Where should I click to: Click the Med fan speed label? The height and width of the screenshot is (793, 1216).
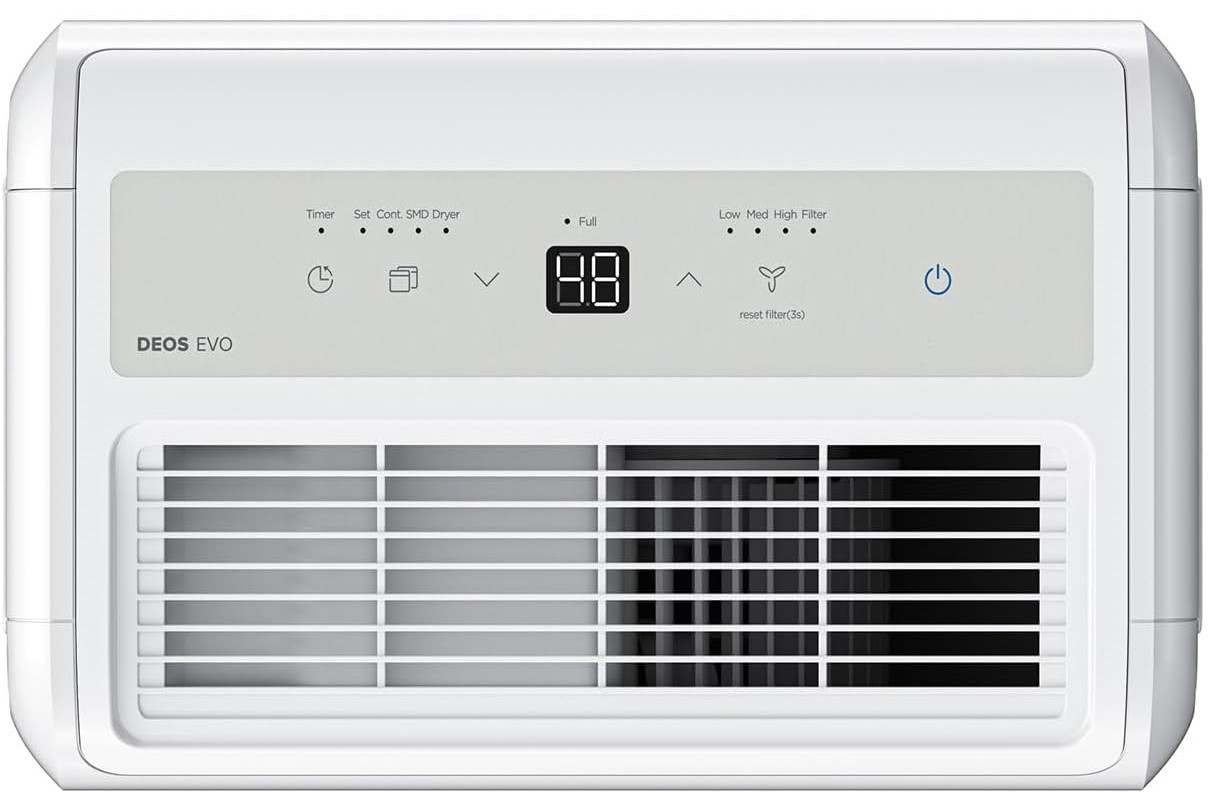tap(757, 214)
